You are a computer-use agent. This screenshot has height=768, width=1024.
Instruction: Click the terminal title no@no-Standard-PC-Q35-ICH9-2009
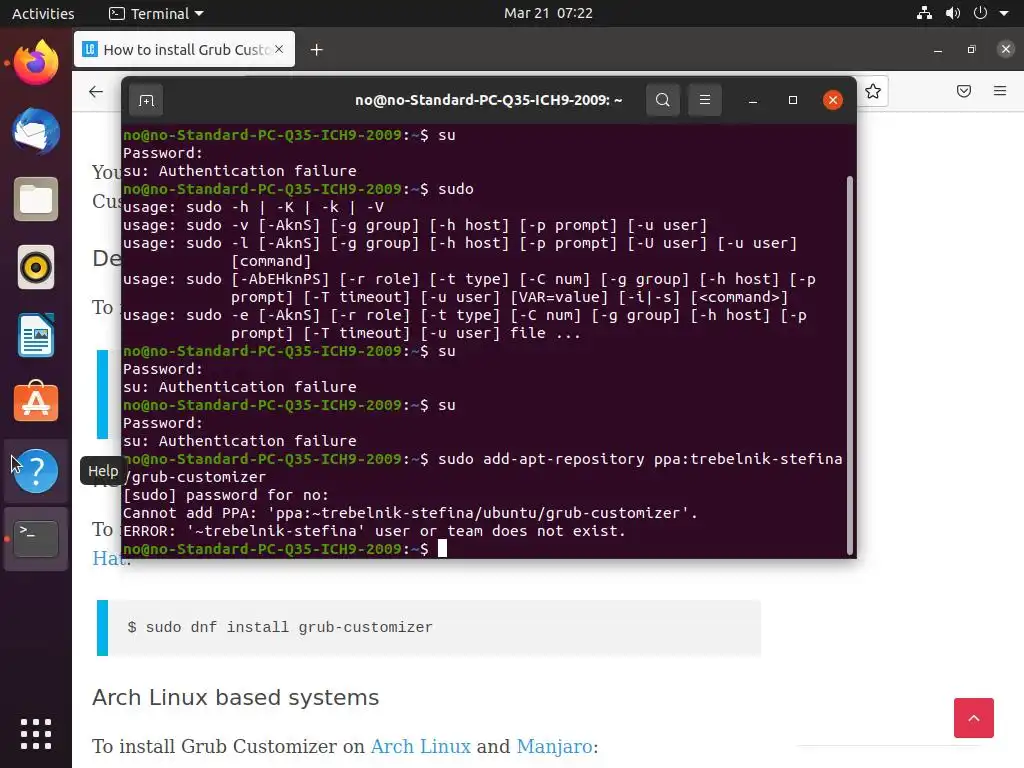pos(488,100)
